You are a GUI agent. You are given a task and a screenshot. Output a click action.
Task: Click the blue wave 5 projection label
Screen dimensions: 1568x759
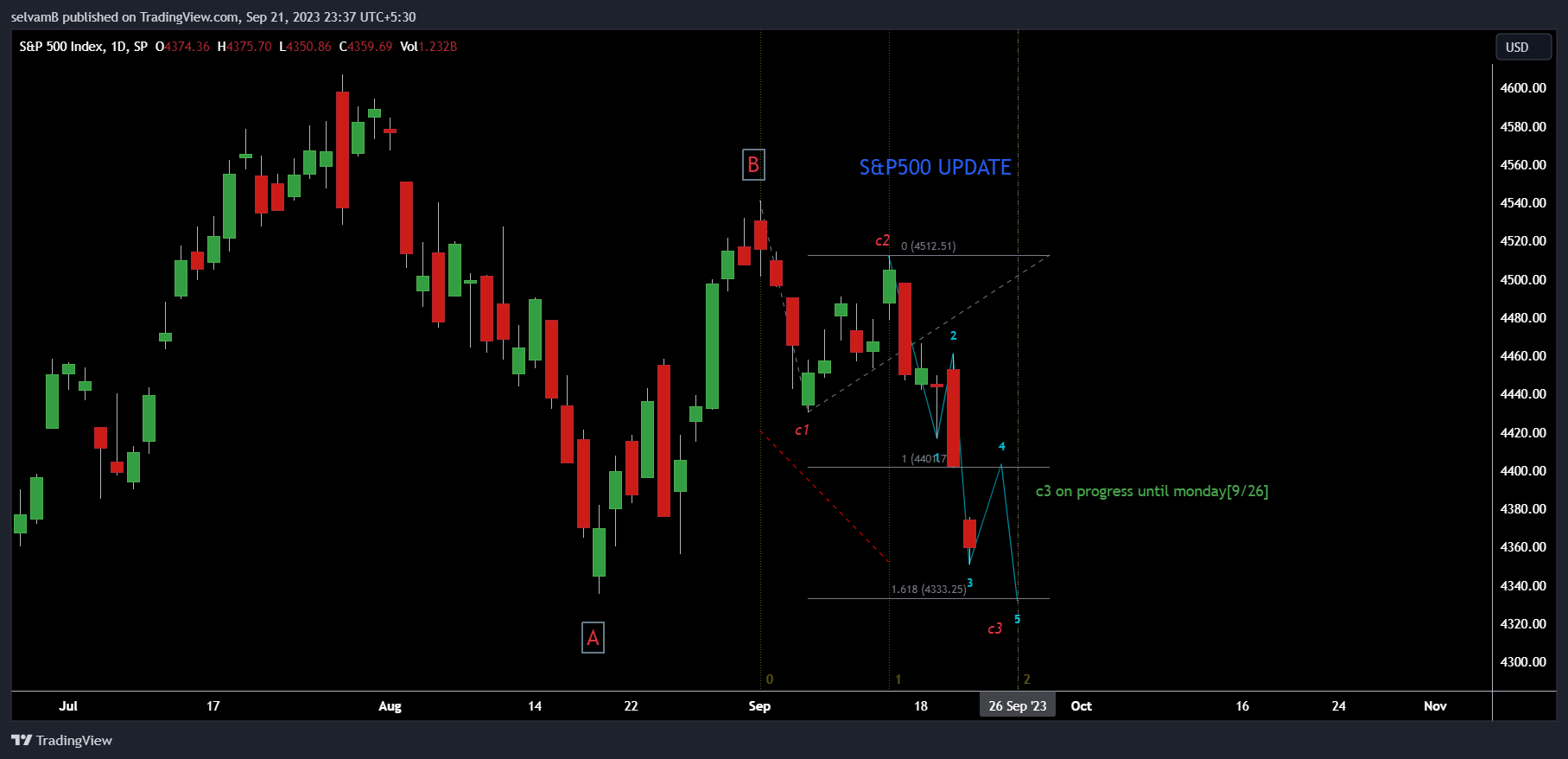pyautogui.click(x=1017, y=619)
